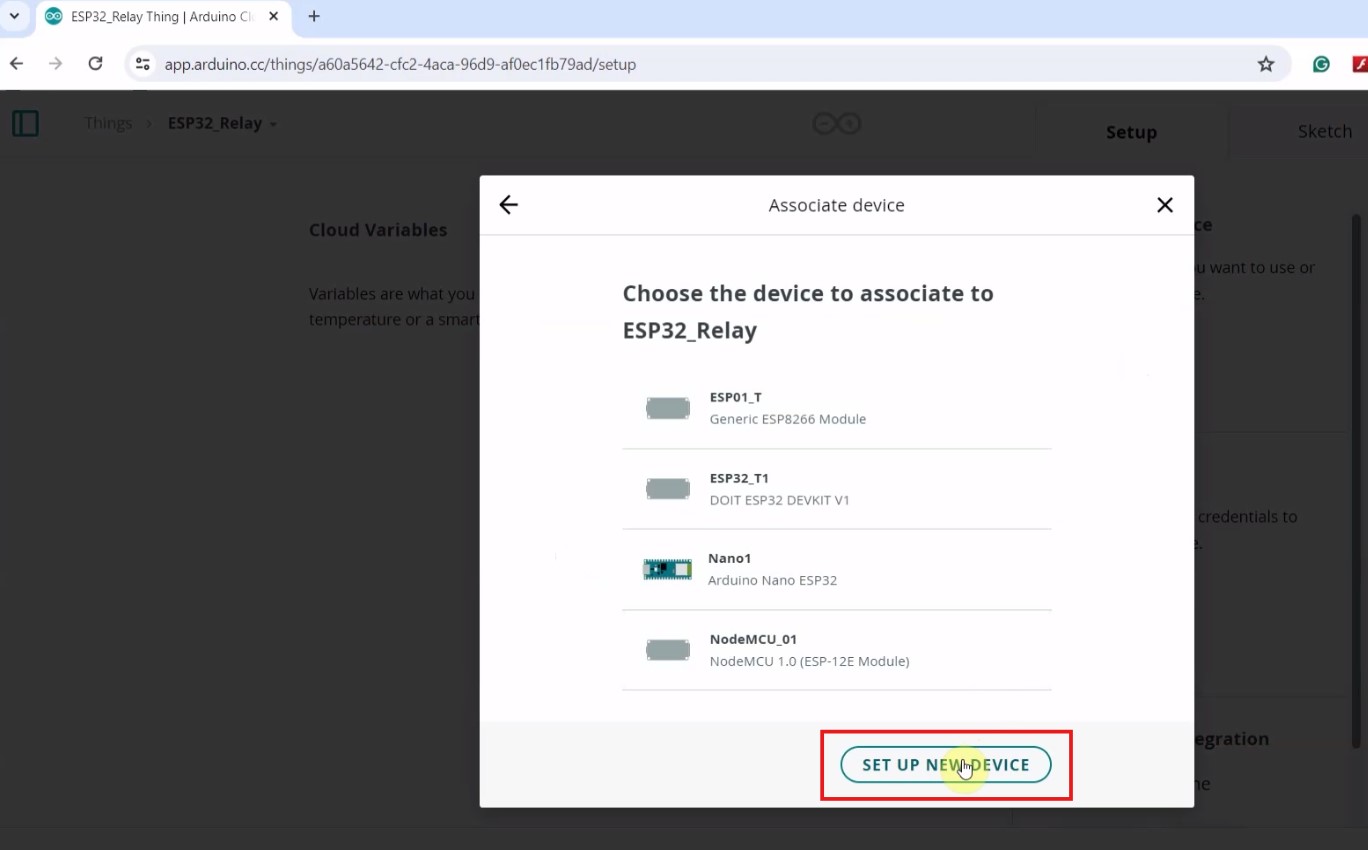Pick the NodeMCU_01 device entry
The height and width of the screenshot is (850, 1368).
(x=836, y=650)
